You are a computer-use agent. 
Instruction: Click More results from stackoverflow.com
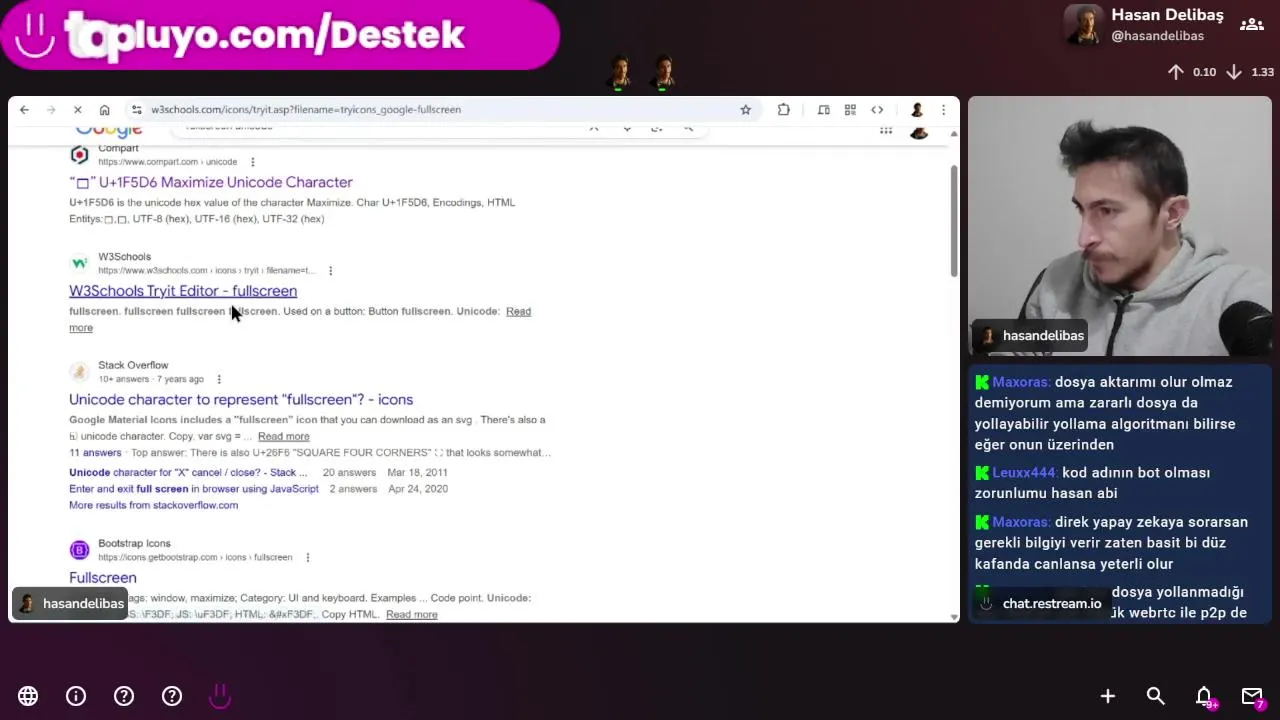tap(153, 505)
